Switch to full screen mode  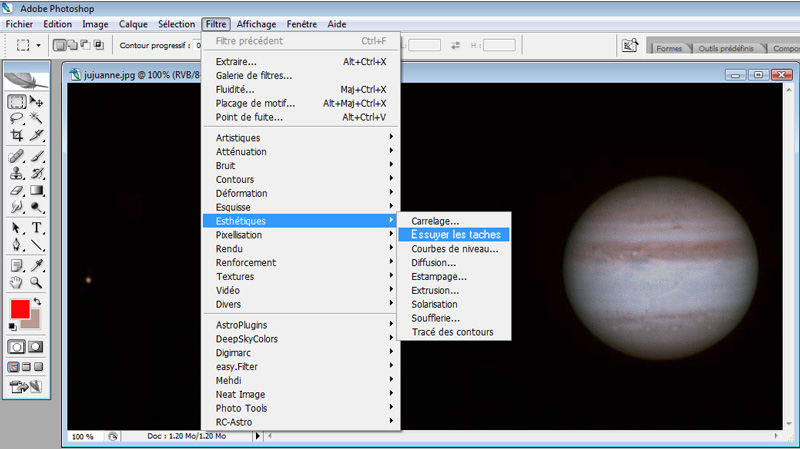(38, 367)
